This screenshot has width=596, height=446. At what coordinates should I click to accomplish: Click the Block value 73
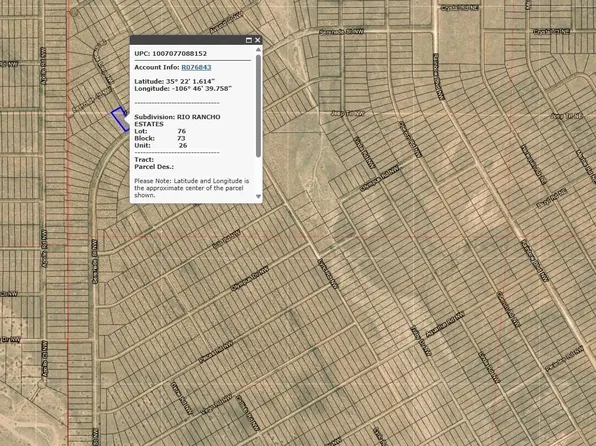tap(181, 138)
